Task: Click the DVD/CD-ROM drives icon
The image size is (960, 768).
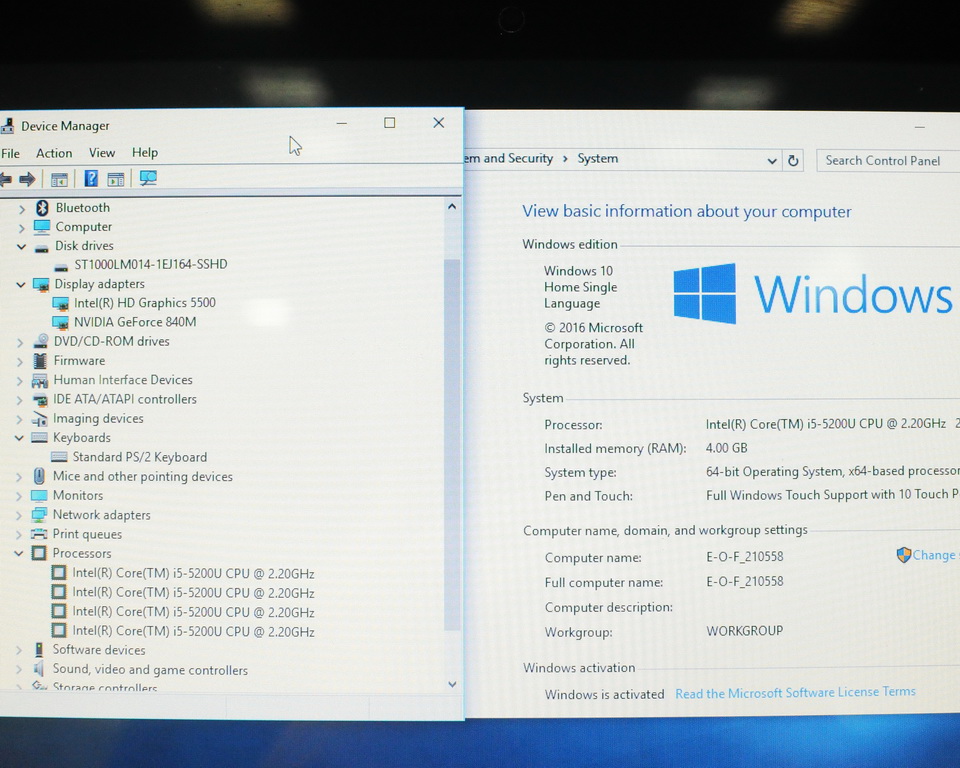Action: 41,341
